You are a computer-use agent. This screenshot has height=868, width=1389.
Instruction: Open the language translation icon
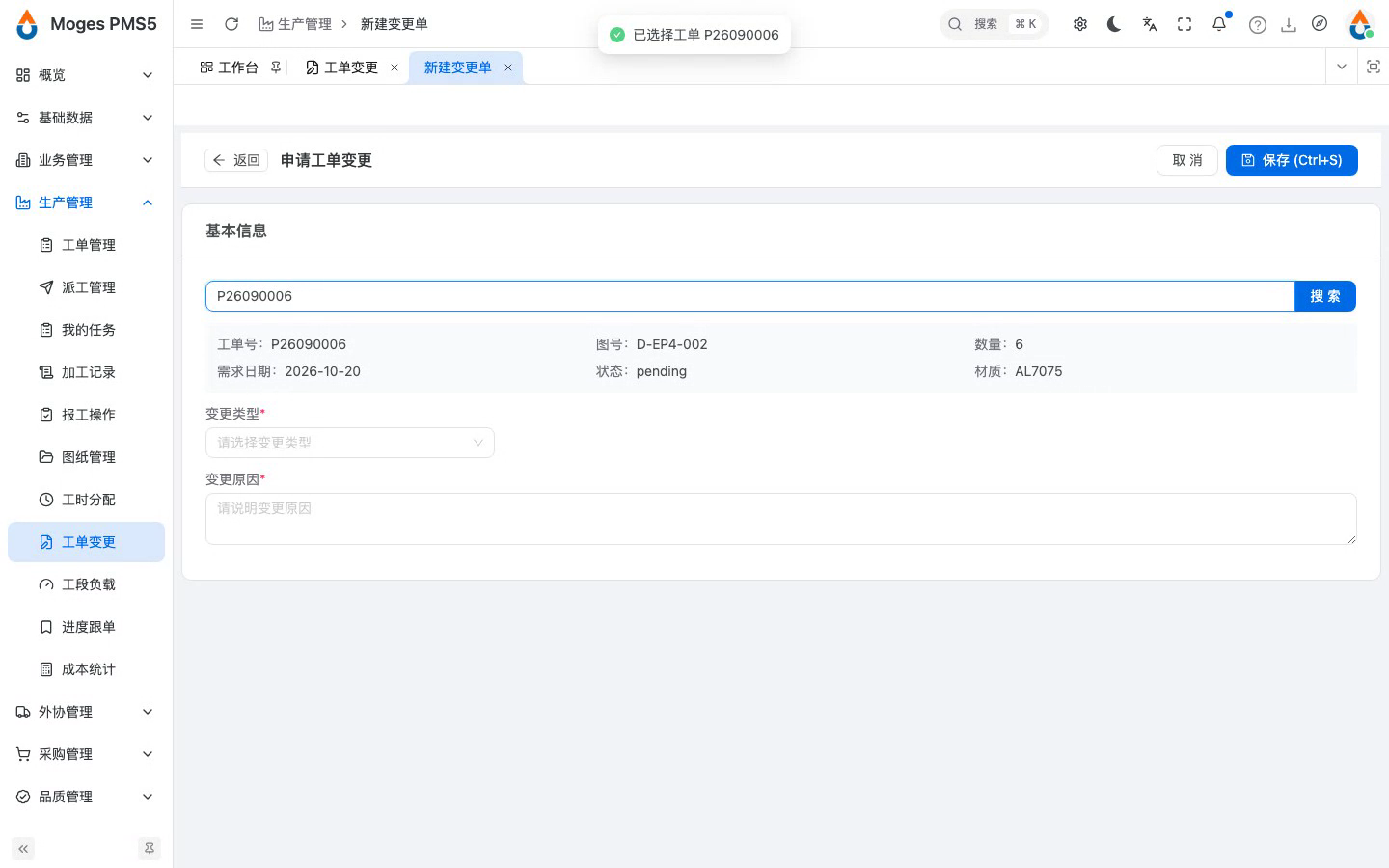tap(1150, 24)
